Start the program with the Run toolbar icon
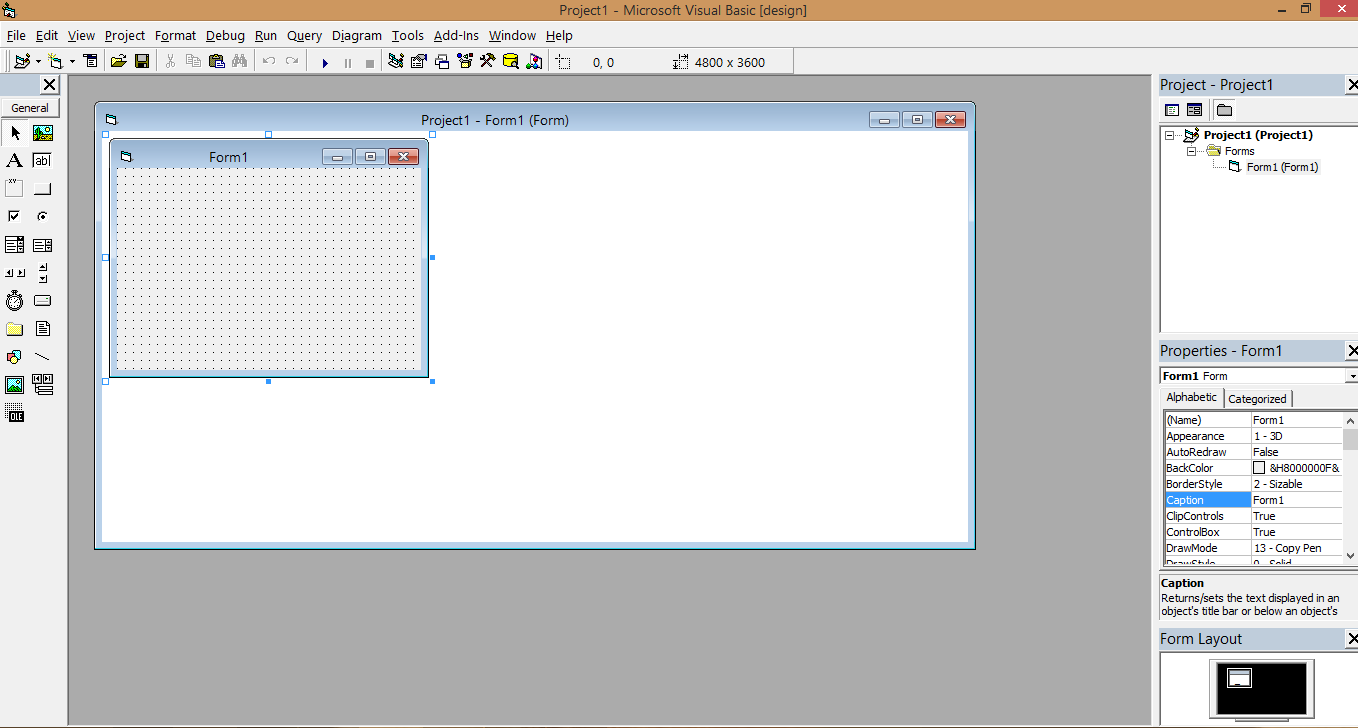 tap(324, 61)
